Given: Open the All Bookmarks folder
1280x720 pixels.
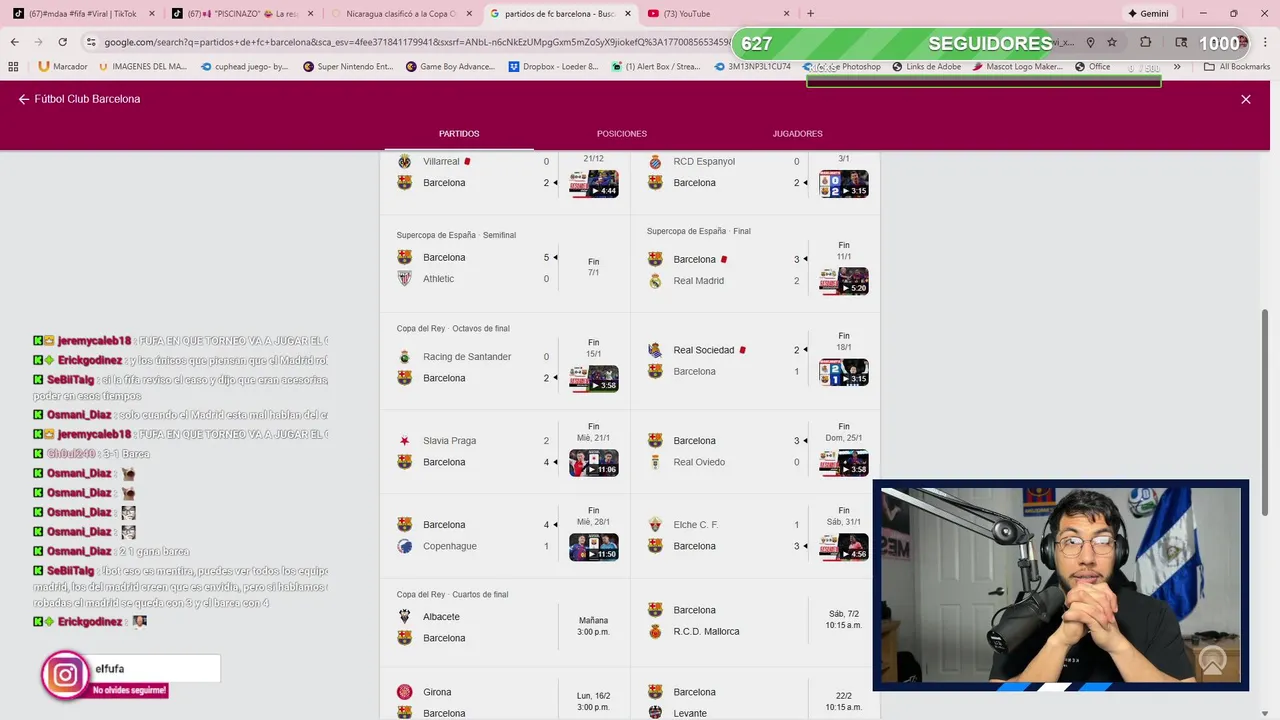Looking at the screenshot, I should (1237, 67).
